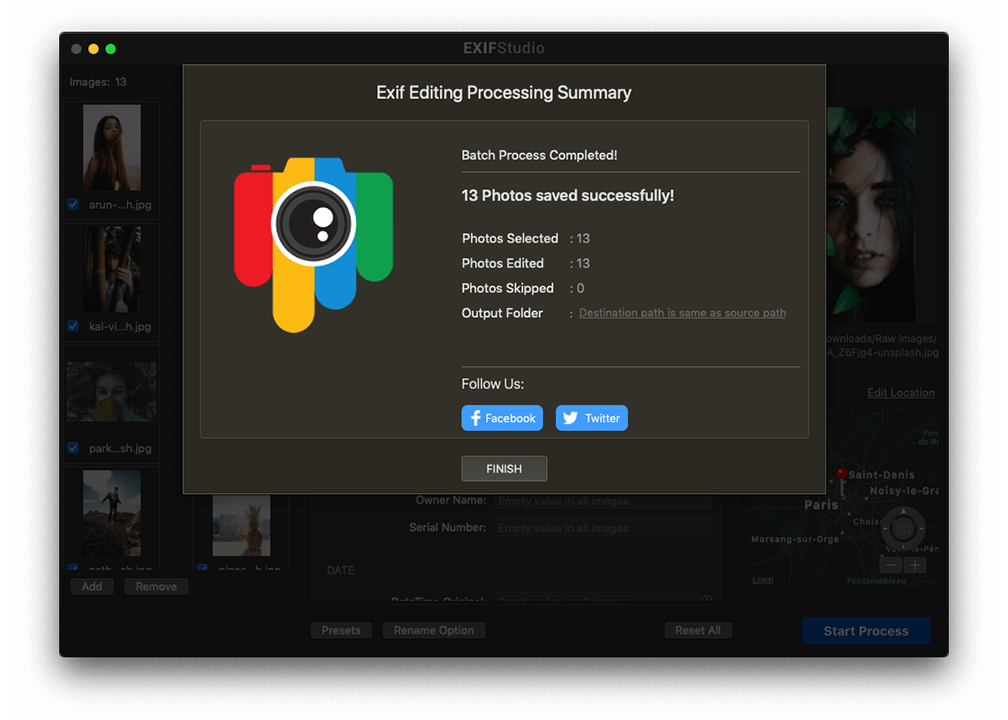Click the gray close window button
Image resolution: width=1008 pixels, height=720 pixels.
(76, 49)
